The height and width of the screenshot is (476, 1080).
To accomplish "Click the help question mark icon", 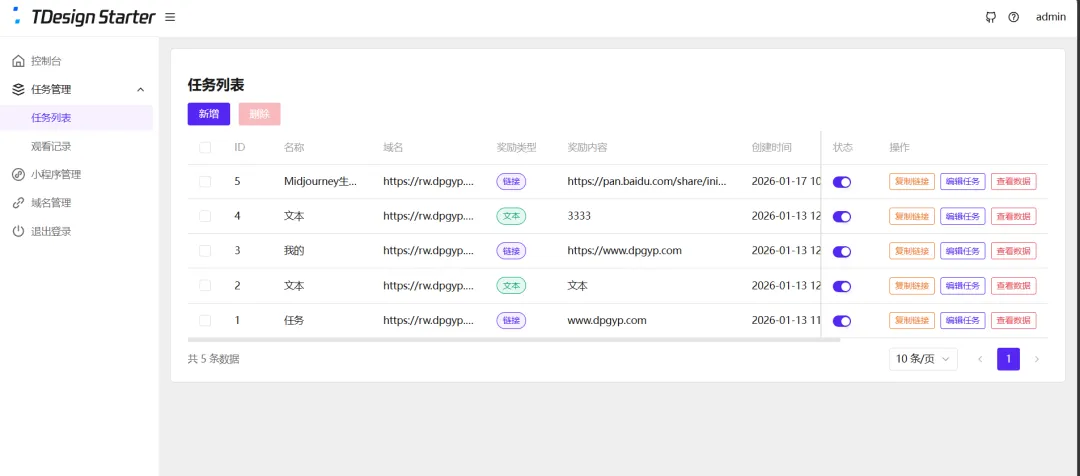I will point(1013,17).
